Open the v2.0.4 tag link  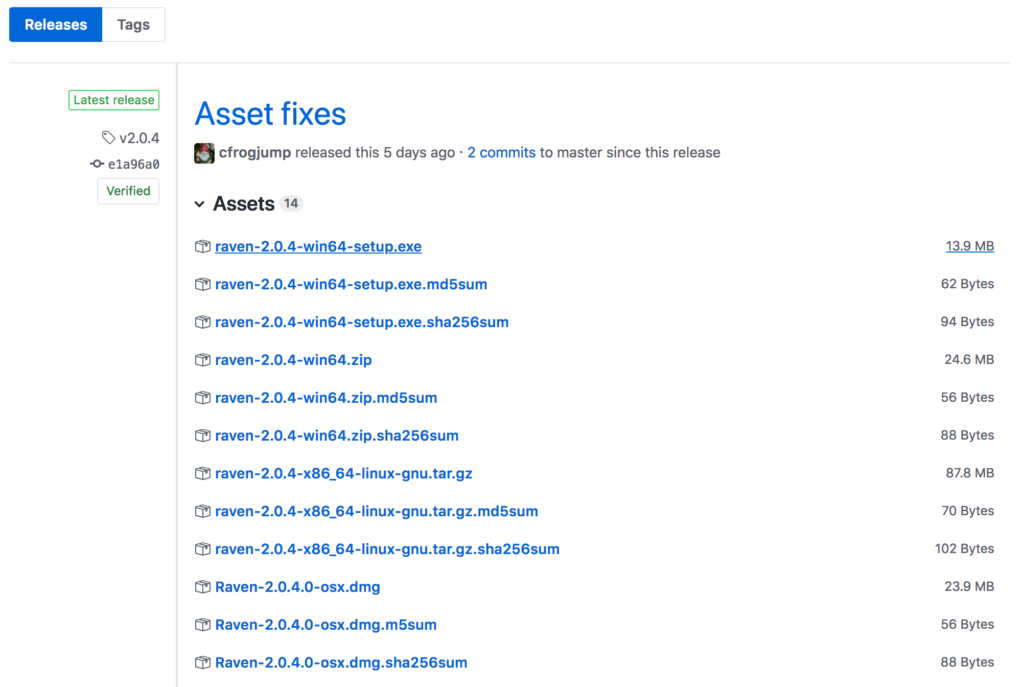tap(139, 138)
